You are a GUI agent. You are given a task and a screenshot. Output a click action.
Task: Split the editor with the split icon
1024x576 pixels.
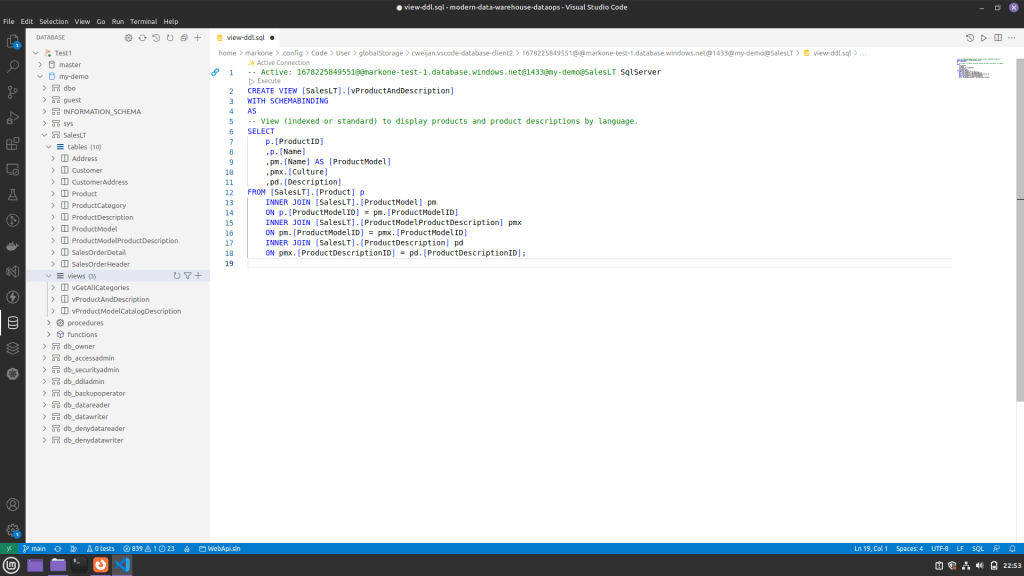[998, 37]
